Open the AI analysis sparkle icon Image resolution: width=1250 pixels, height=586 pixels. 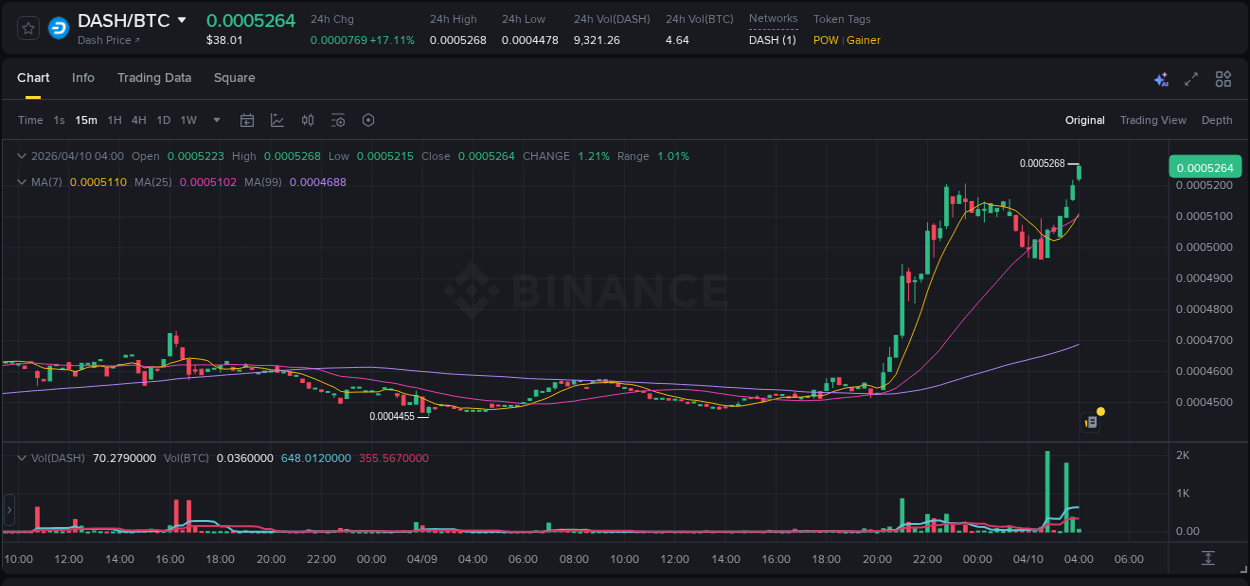point(1161,79)
